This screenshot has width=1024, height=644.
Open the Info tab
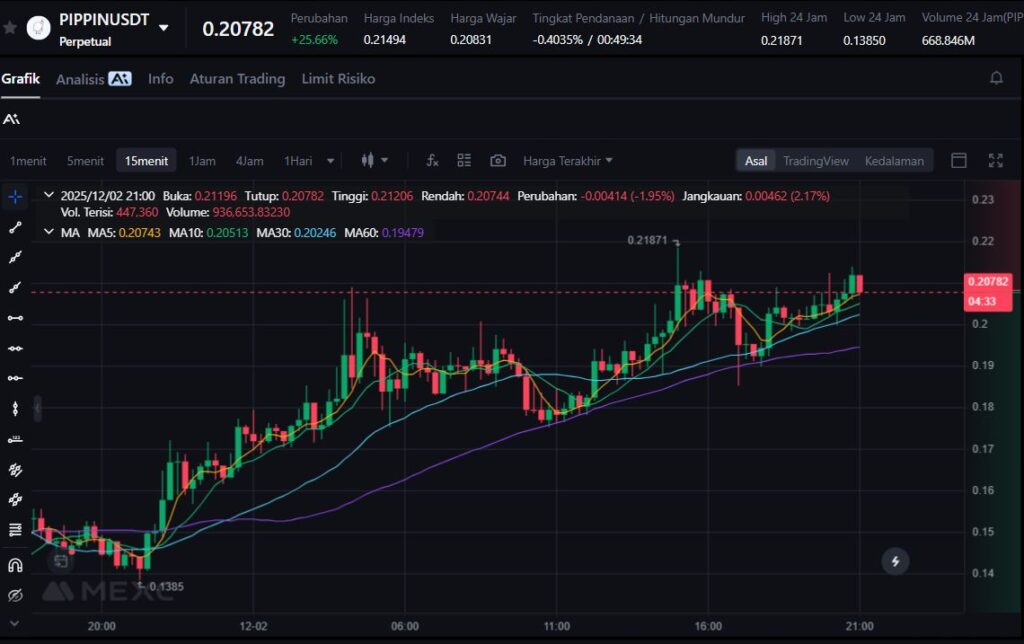coord(160,79)
